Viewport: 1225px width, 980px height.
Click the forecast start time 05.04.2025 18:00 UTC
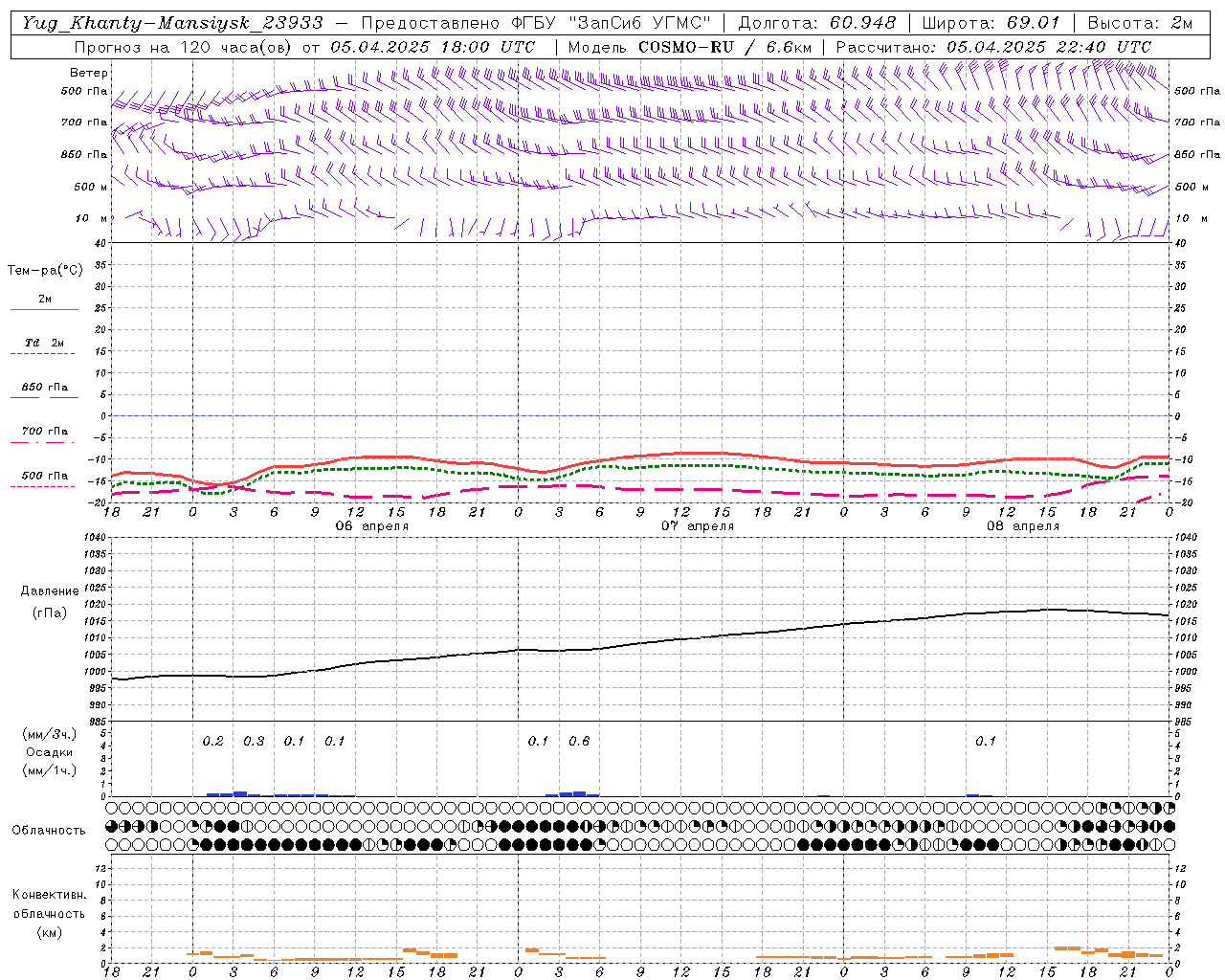point(433,47)
